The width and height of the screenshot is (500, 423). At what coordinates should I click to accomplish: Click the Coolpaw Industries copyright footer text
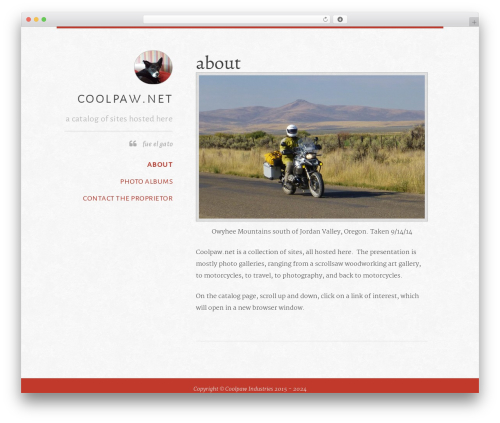250,389
